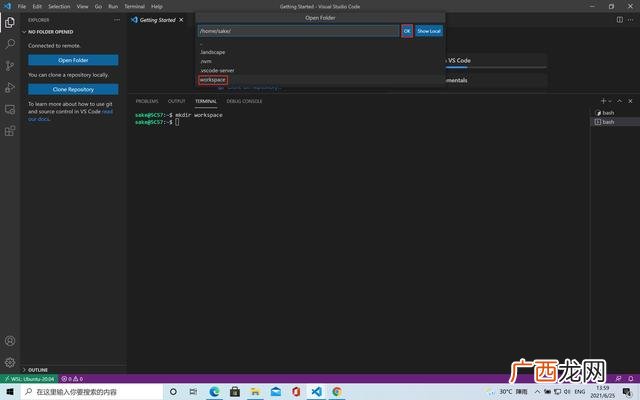Click the Clone Repository button

[x=73, y=89]
